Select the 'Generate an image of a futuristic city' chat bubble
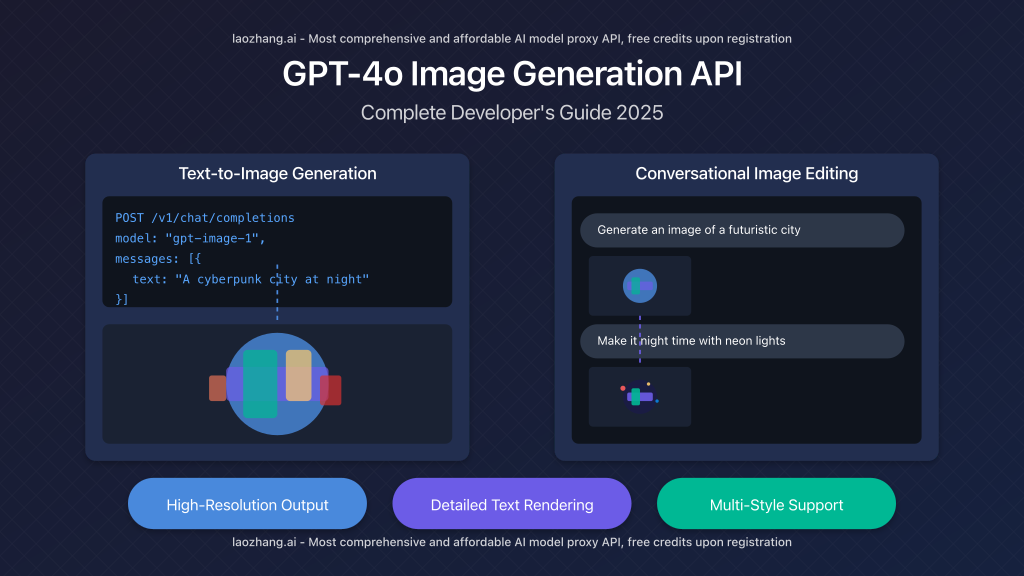 [x=742, y=230]
